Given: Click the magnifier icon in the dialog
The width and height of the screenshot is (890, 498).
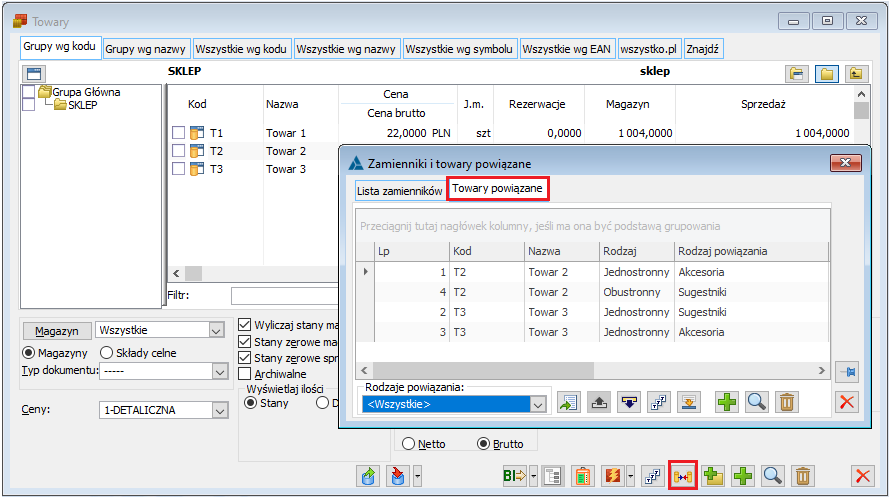Looking at the screenshot, I should (757, 403).
